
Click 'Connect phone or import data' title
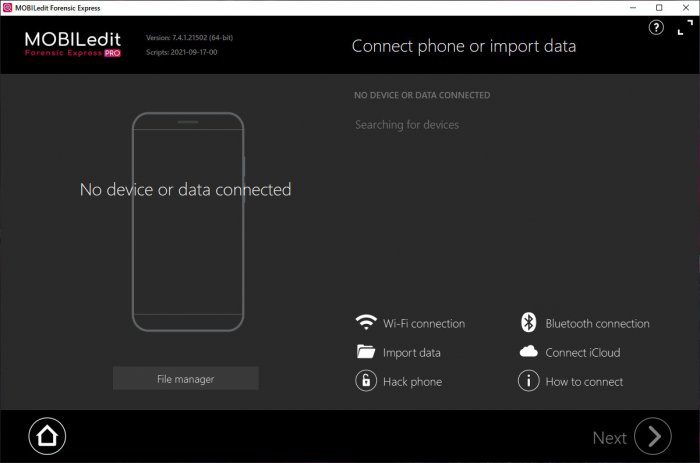click(x=464, y=46)
